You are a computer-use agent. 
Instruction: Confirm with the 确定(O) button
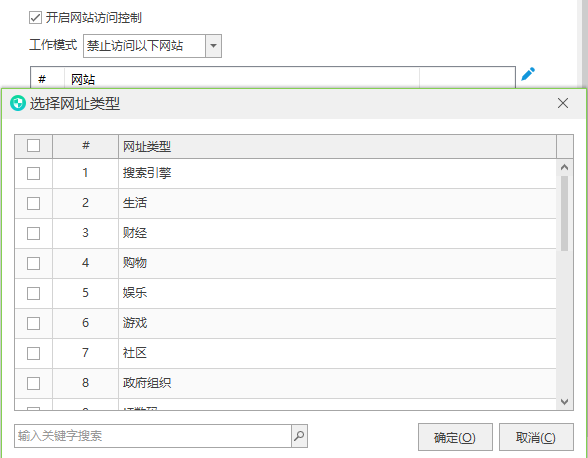[x=455, y=437]
